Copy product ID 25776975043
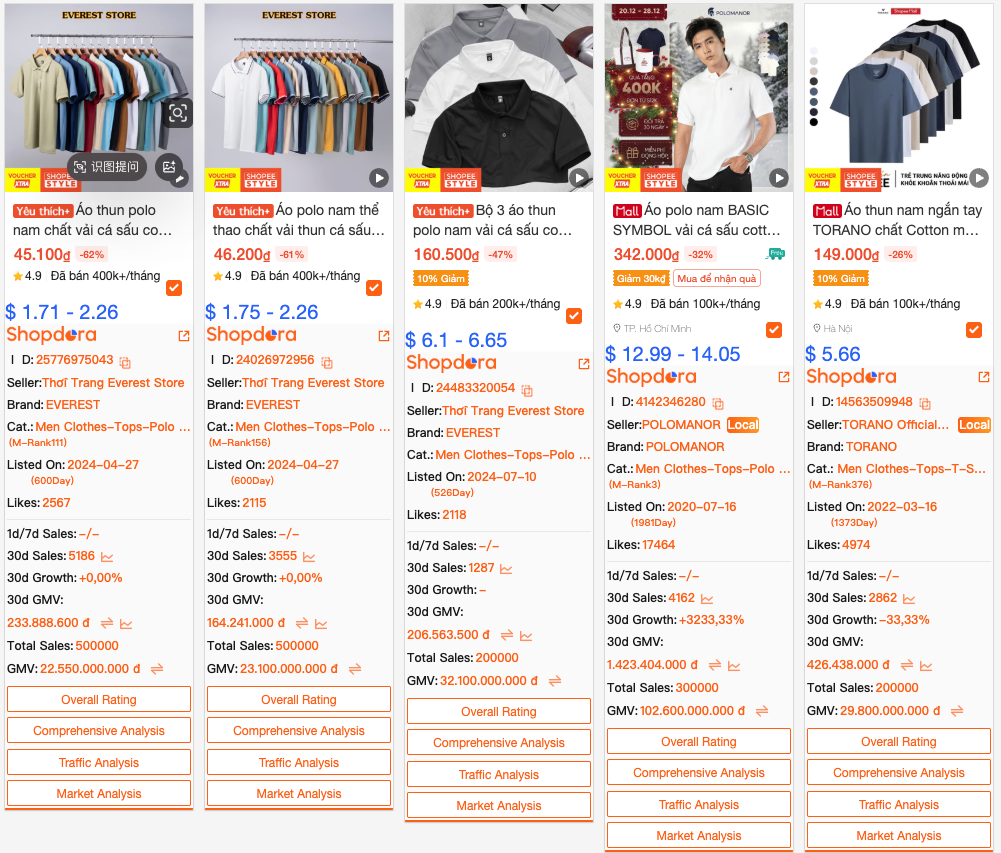This screenshot has width=1001, height=853. [x=125, y=363]
